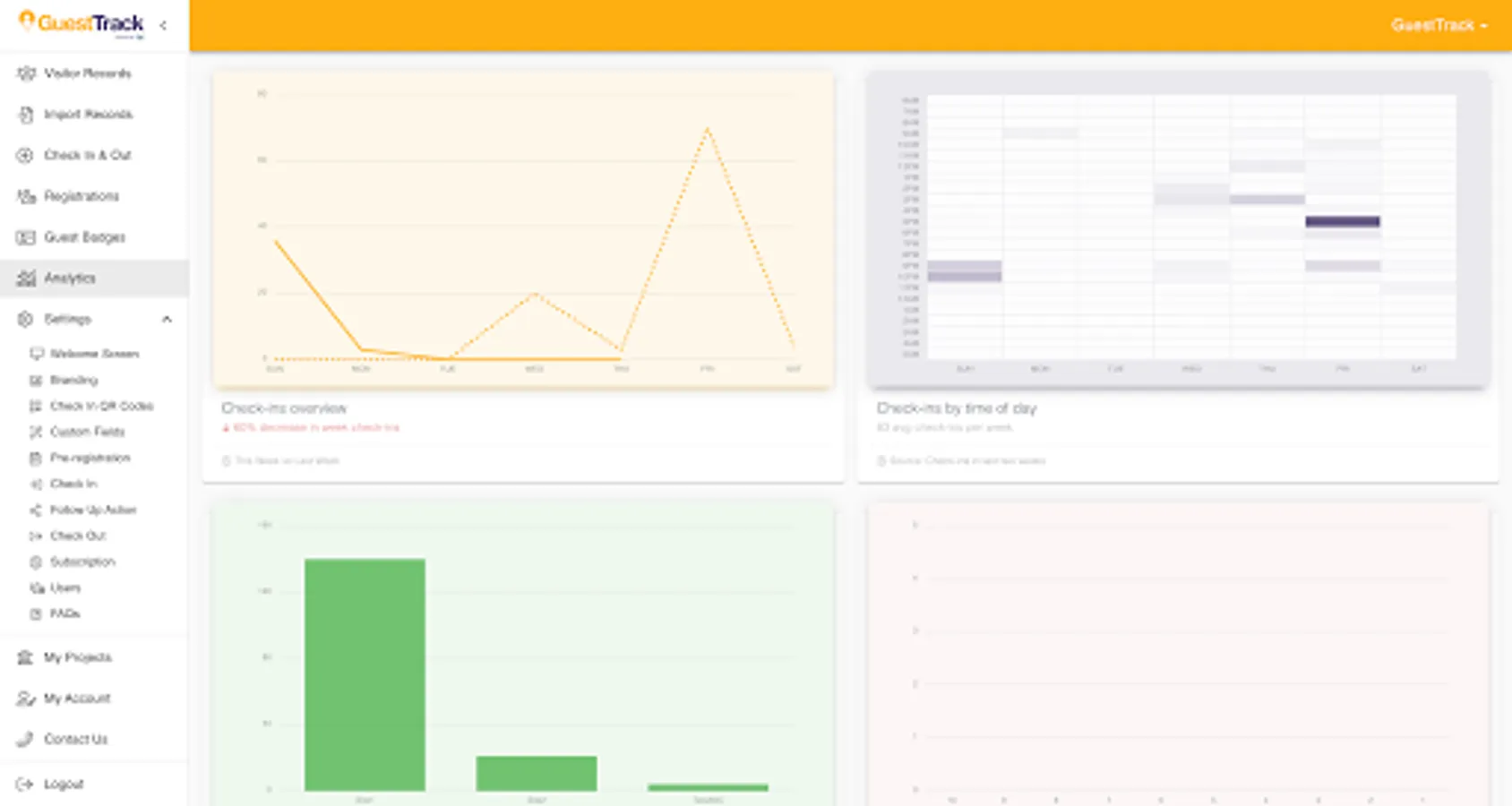Click the Guest Badges icon
1512x806 pixels.
pos(26,237)
